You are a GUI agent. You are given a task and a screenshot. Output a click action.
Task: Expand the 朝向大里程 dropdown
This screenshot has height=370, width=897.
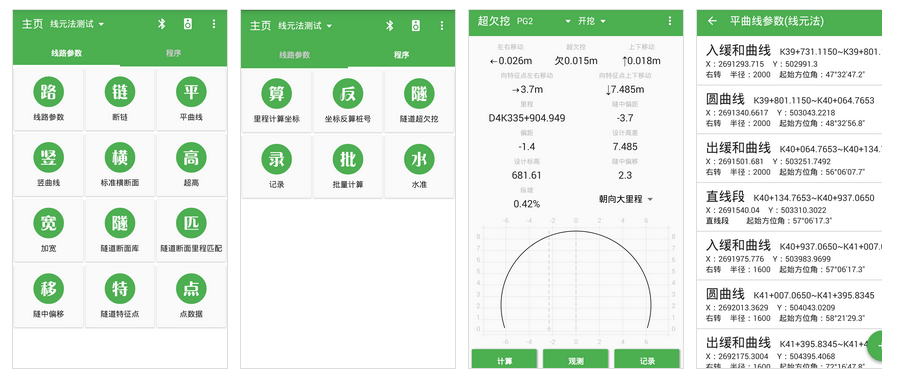pos(626,199)
